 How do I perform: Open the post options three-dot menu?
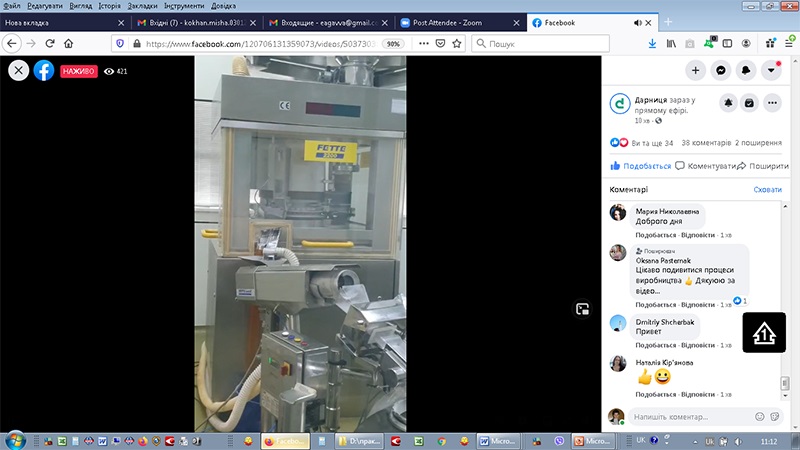pos(772,103)
